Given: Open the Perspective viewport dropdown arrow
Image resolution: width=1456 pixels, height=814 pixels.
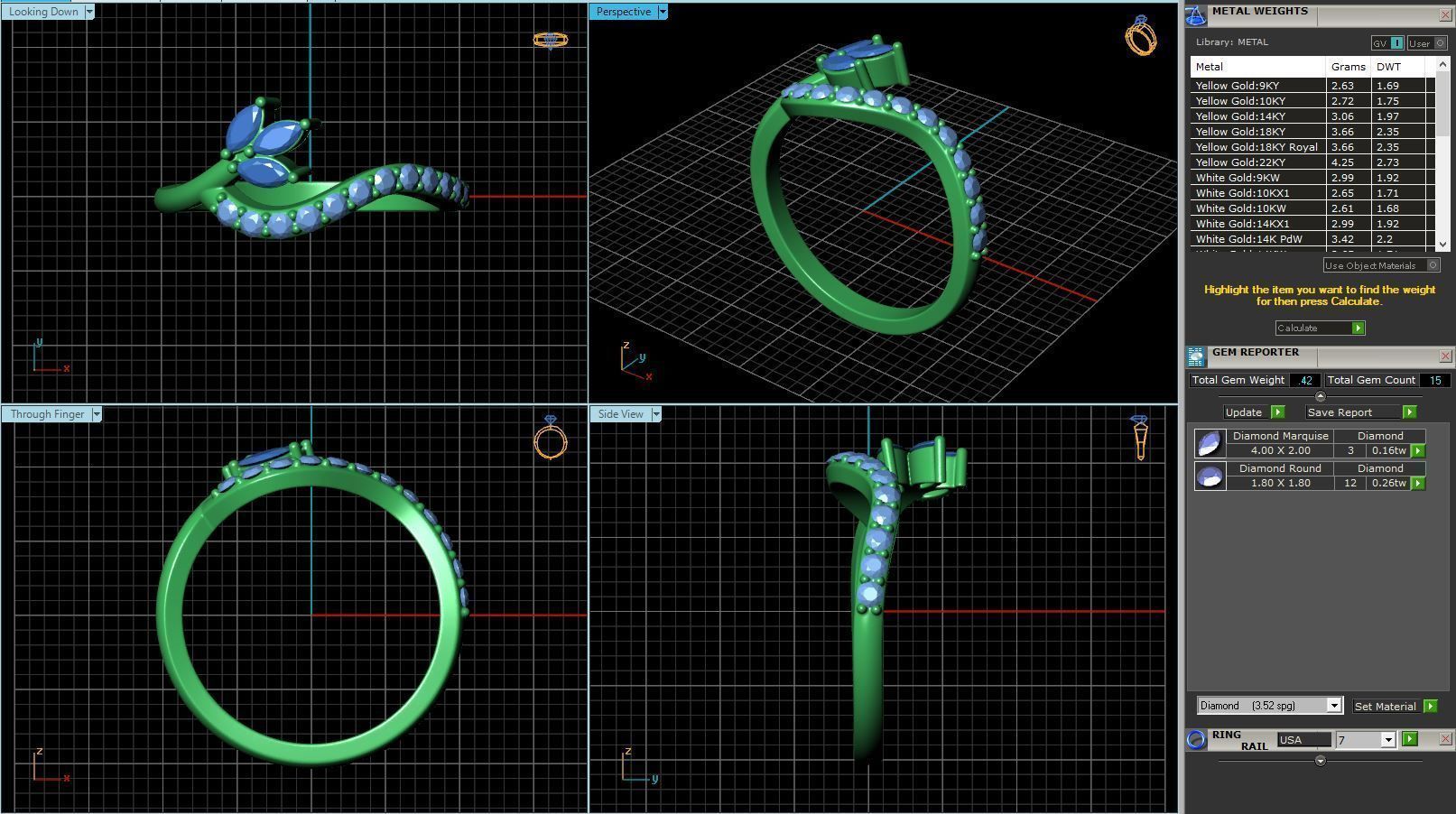Looking at the screenshot, I should (x=663, y=12).
